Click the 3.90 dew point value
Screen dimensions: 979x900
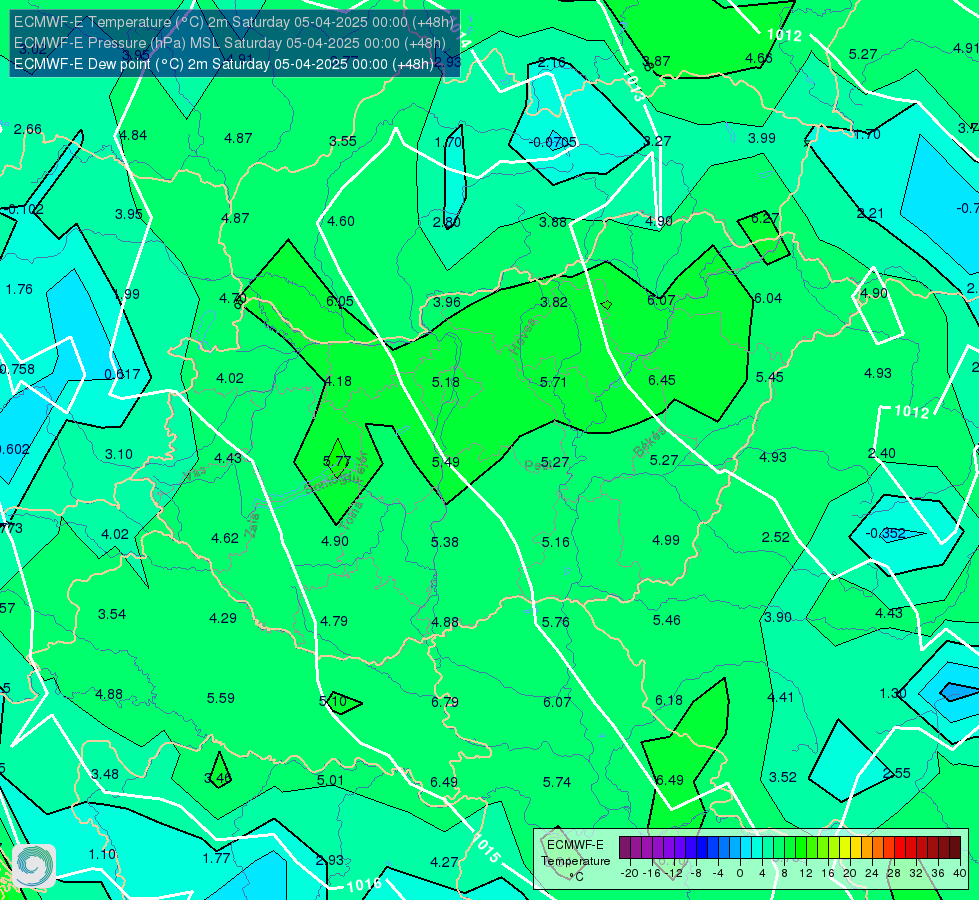tap(778, 617)
